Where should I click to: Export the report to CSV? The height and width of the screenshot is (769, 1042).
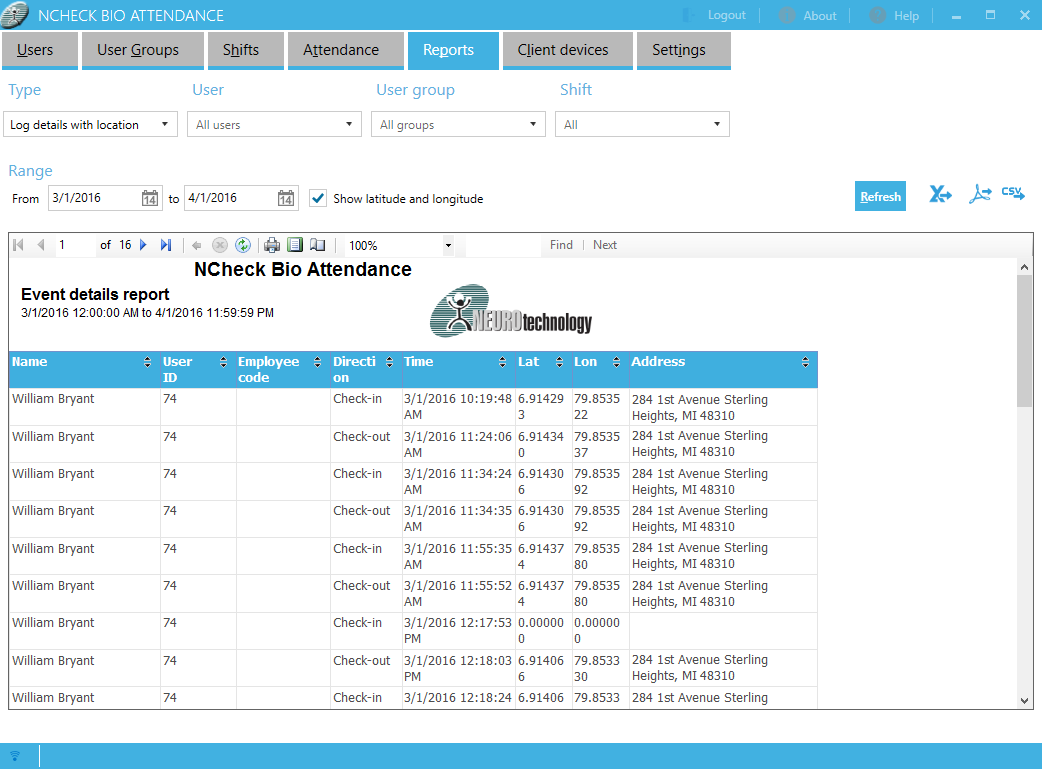[1013, 193]
